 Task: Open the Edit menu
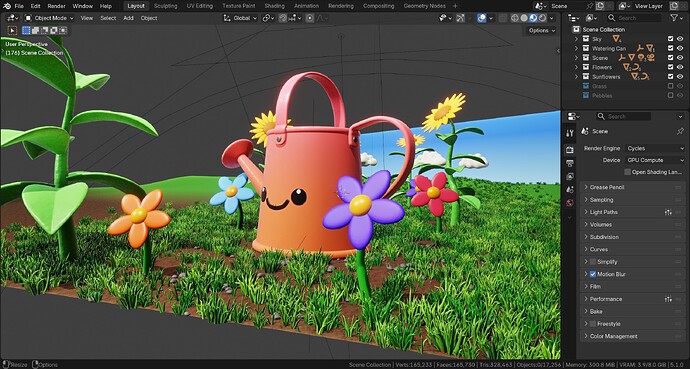click(36, 6)
